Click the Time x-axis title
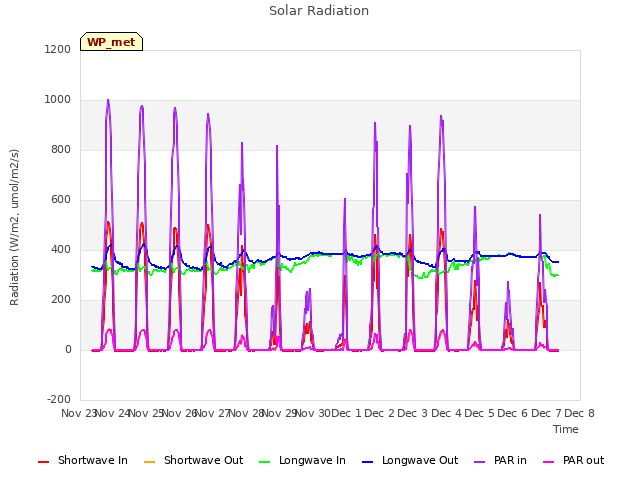This screenshot has width=640, height=480. pyautogui.click(x=566, y=429)
